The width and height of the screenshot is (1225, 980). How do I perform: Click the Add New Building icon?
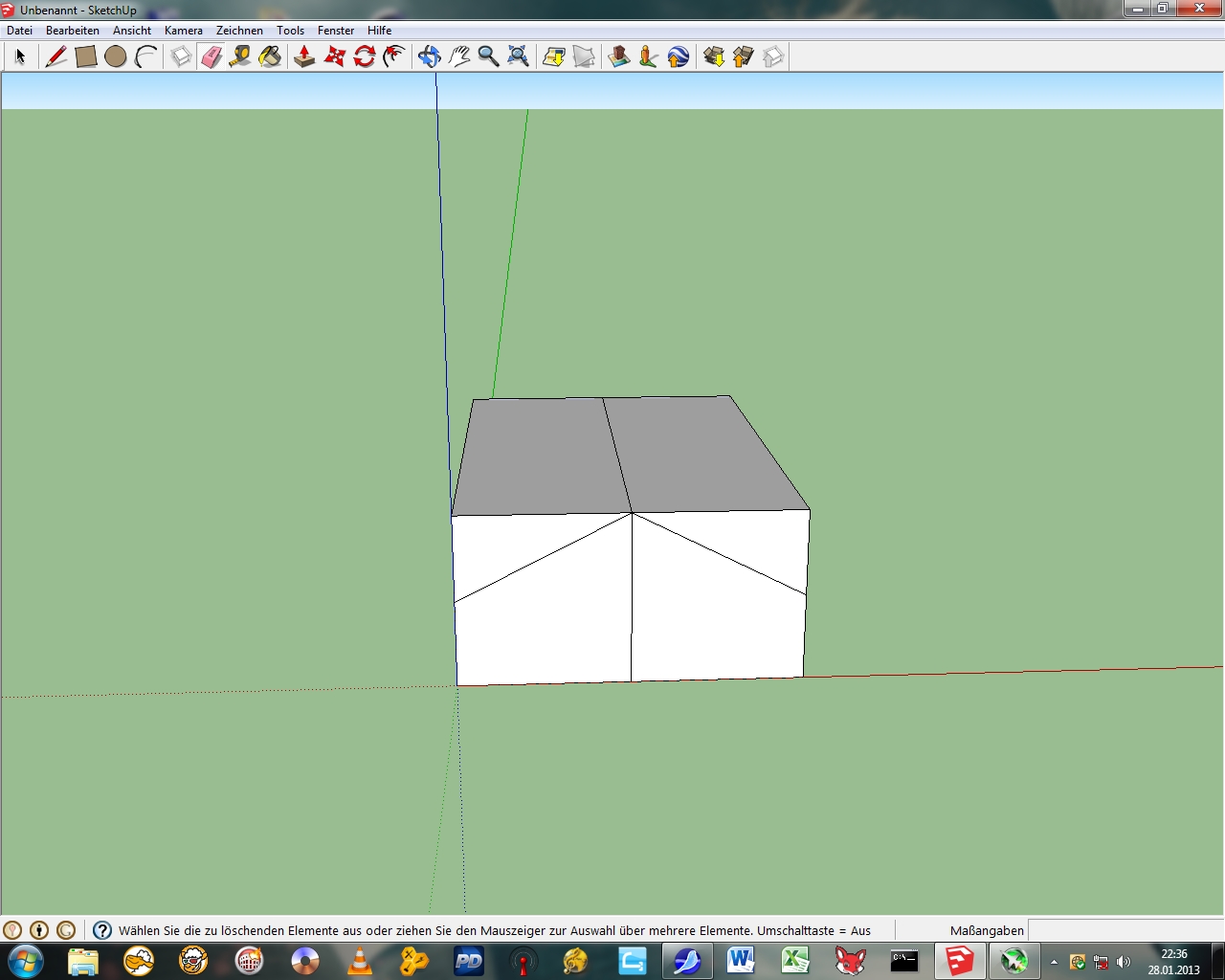[x=618, y=56]
